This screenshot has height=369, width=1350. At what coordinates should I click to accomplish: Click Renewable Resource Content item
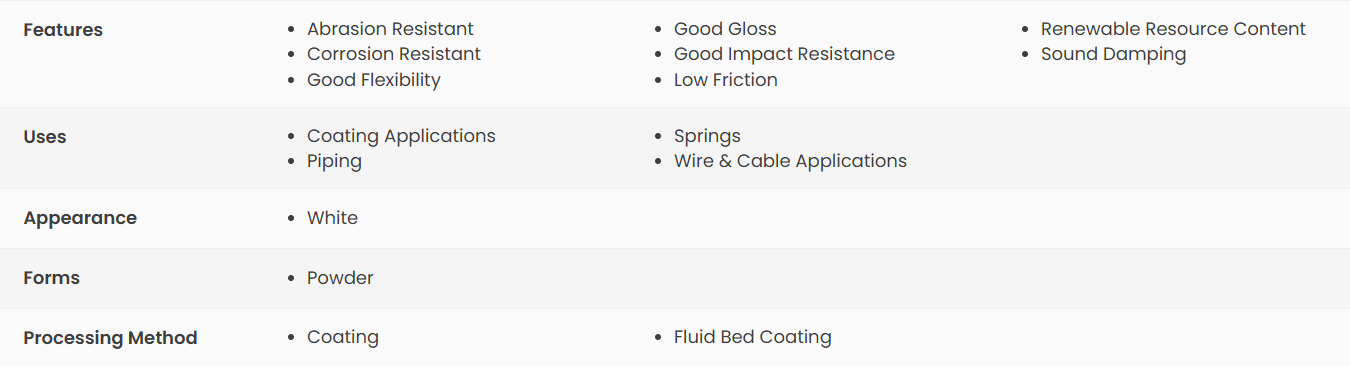[x=1173, y=29]
